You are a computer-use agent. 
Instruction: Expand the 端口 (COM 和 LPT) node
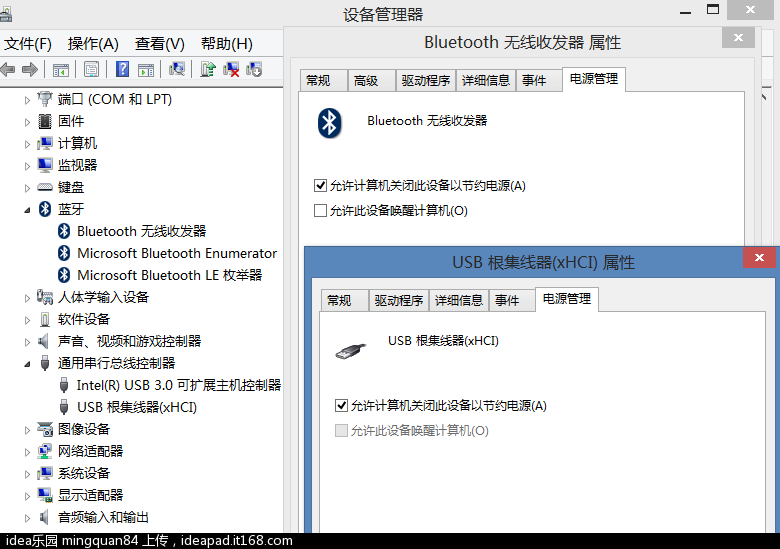(27, 100)
